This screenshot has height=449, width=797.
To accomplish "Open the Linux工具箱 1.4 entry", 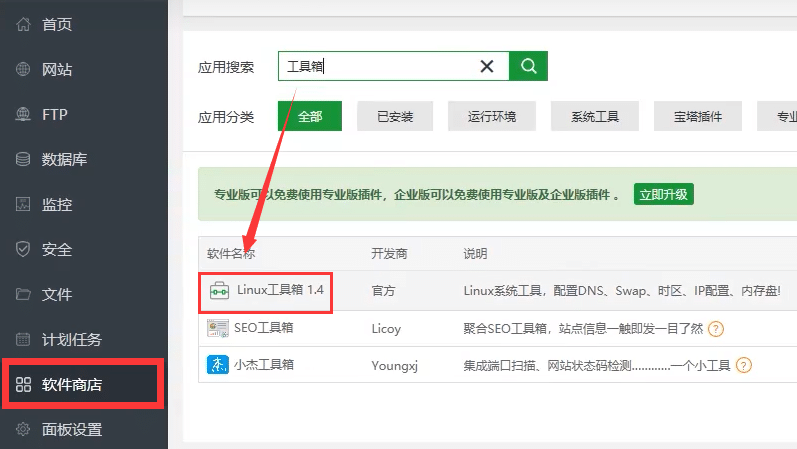I will [280, 290].
